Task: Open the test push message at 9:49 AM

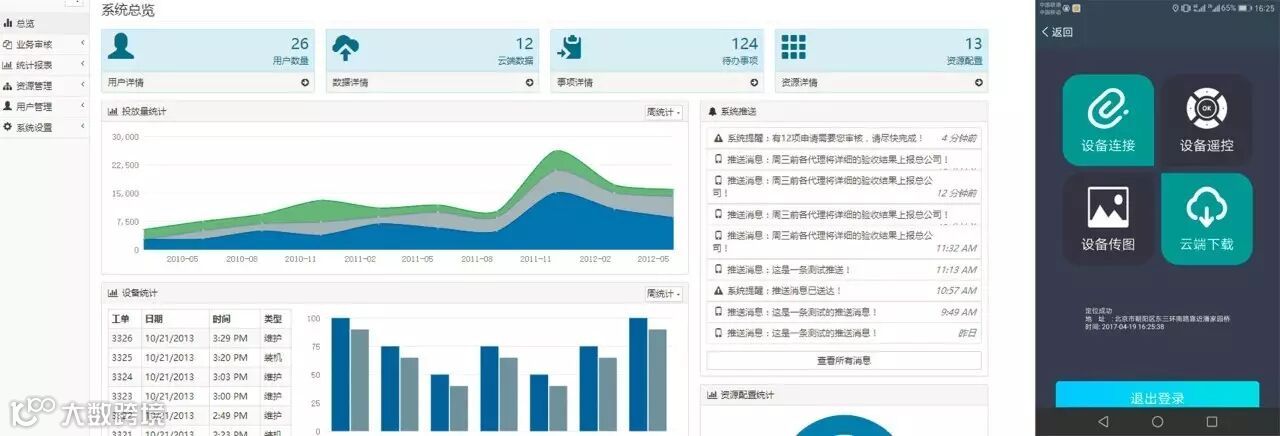Action: (845, 312)
